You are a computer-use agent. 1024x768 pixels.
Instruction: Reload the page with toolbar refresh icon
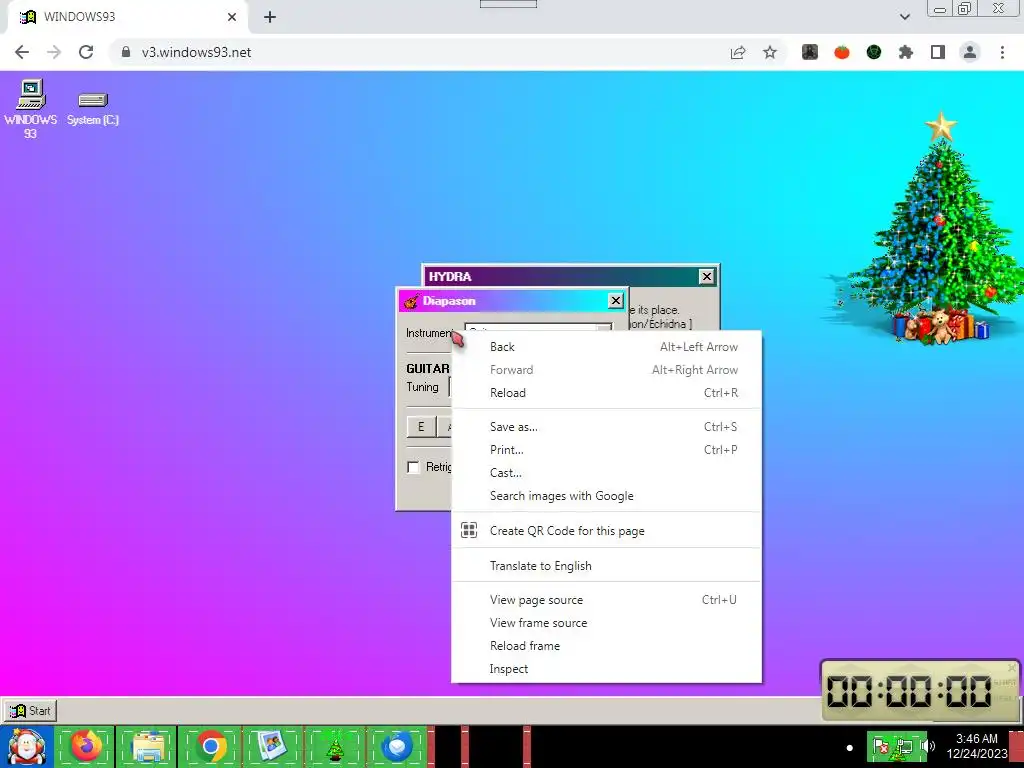point(86,52)
